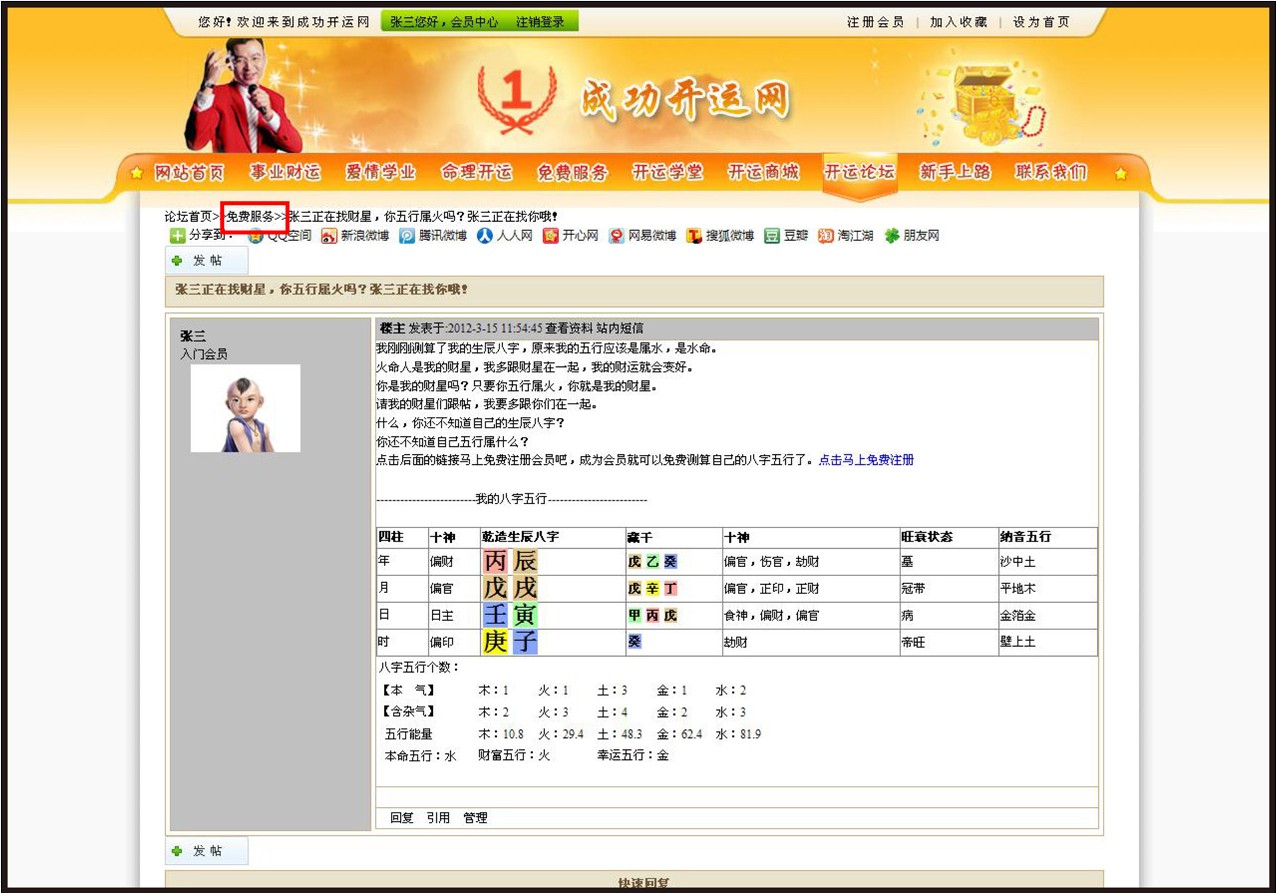Share post to 腾讯微博
The image size is (1276, 893).
[x=433, y=236]
